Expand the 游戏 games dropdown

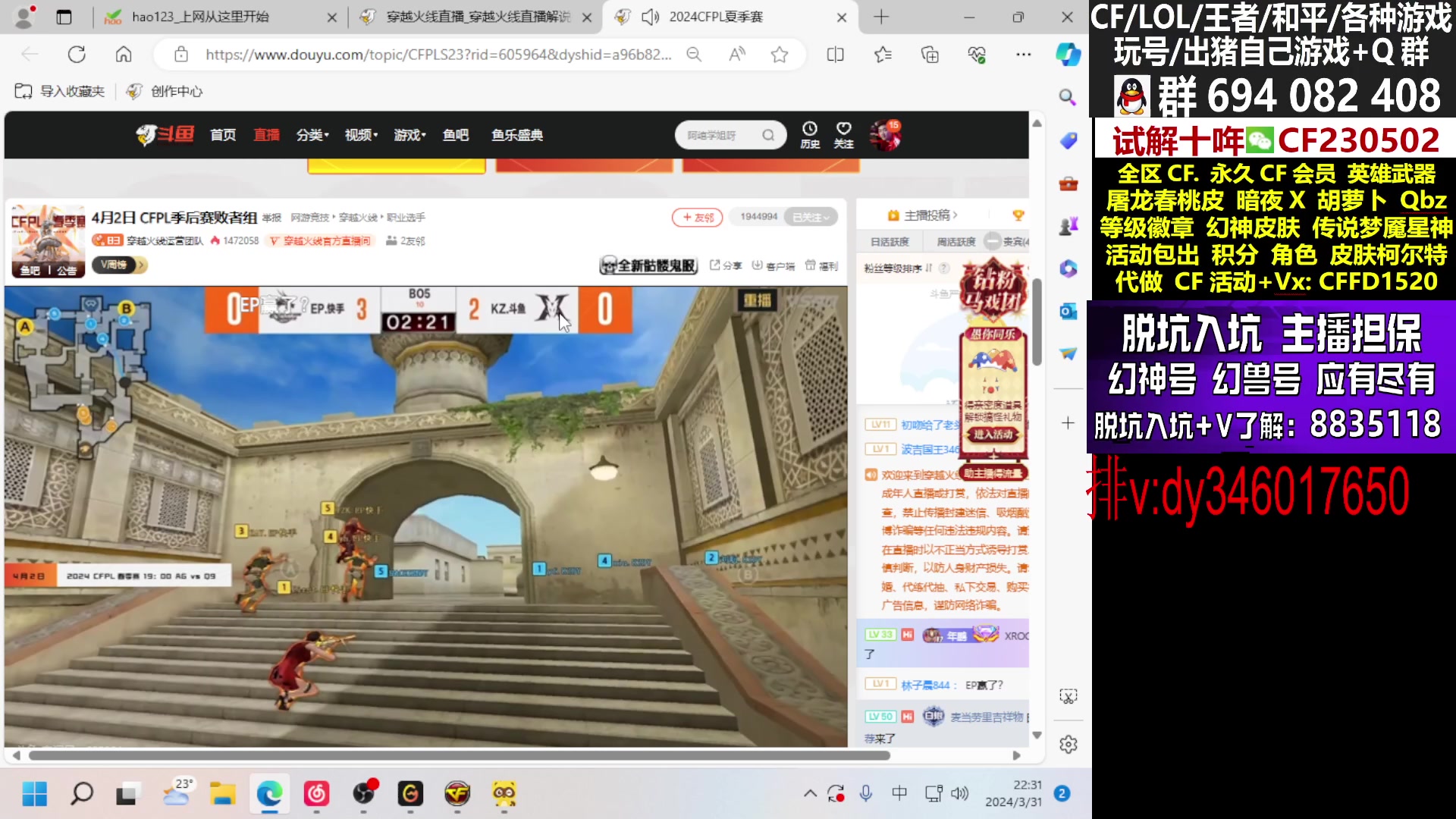(x=409, y=135)
